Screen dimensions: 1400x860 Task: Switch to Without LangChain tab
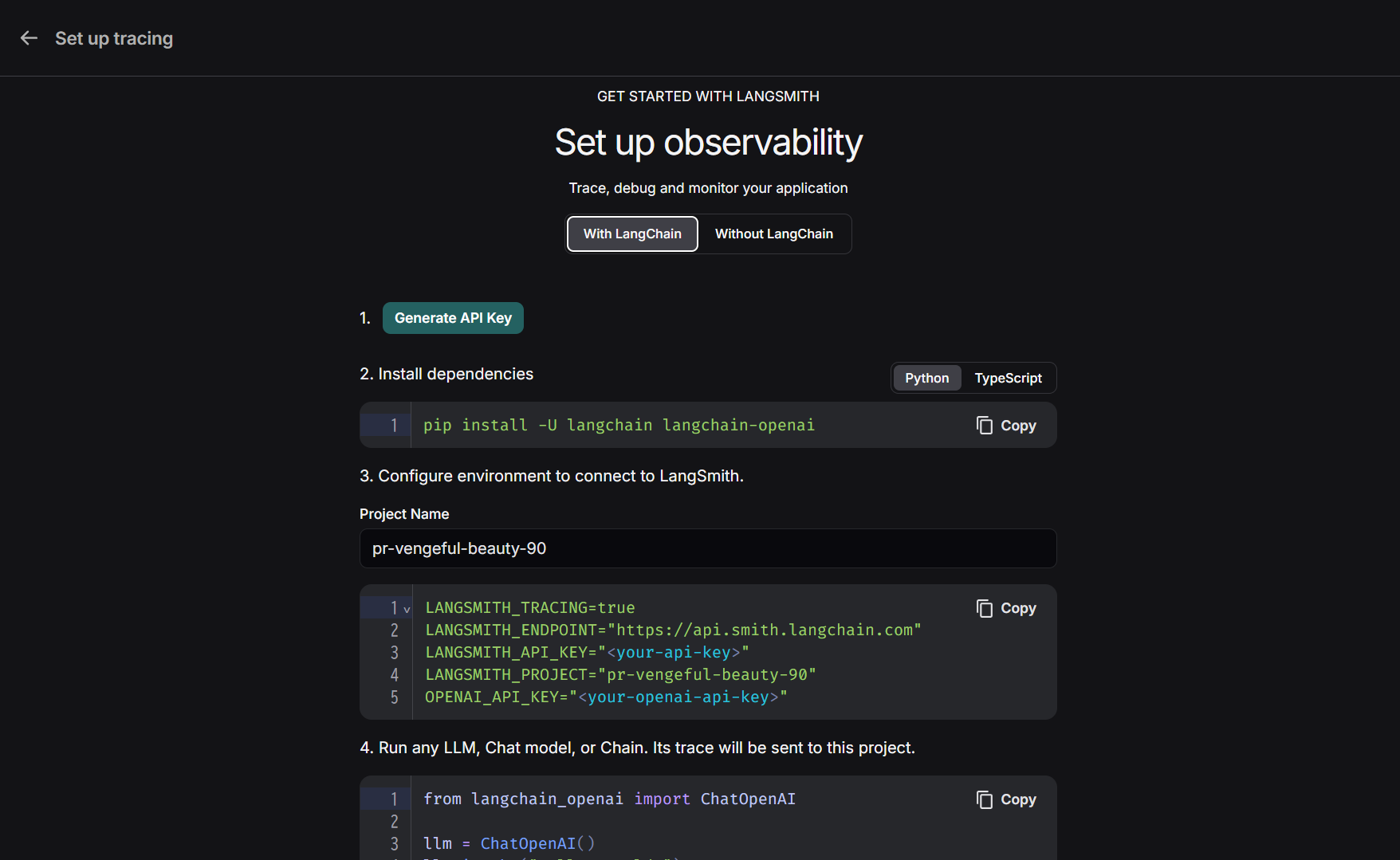[x=773, y=234]
